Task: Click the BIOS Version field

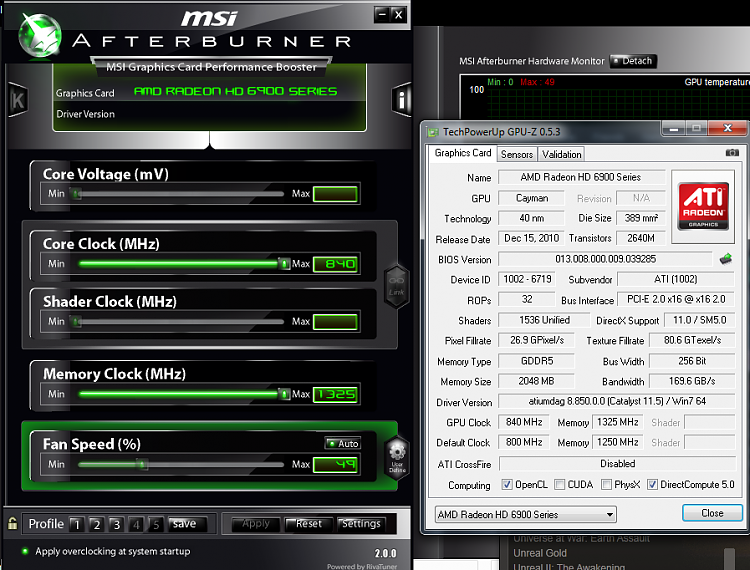Action: 605,259
